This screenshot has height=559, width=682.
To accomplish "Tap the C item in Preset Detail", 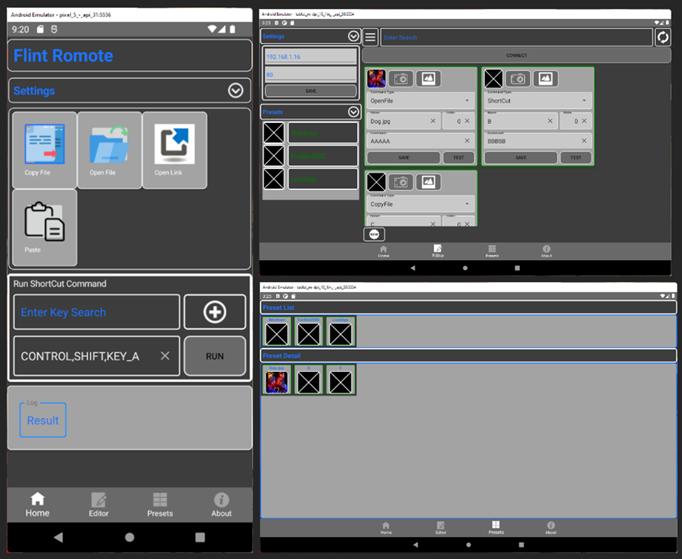I will [x=340, y=380].
